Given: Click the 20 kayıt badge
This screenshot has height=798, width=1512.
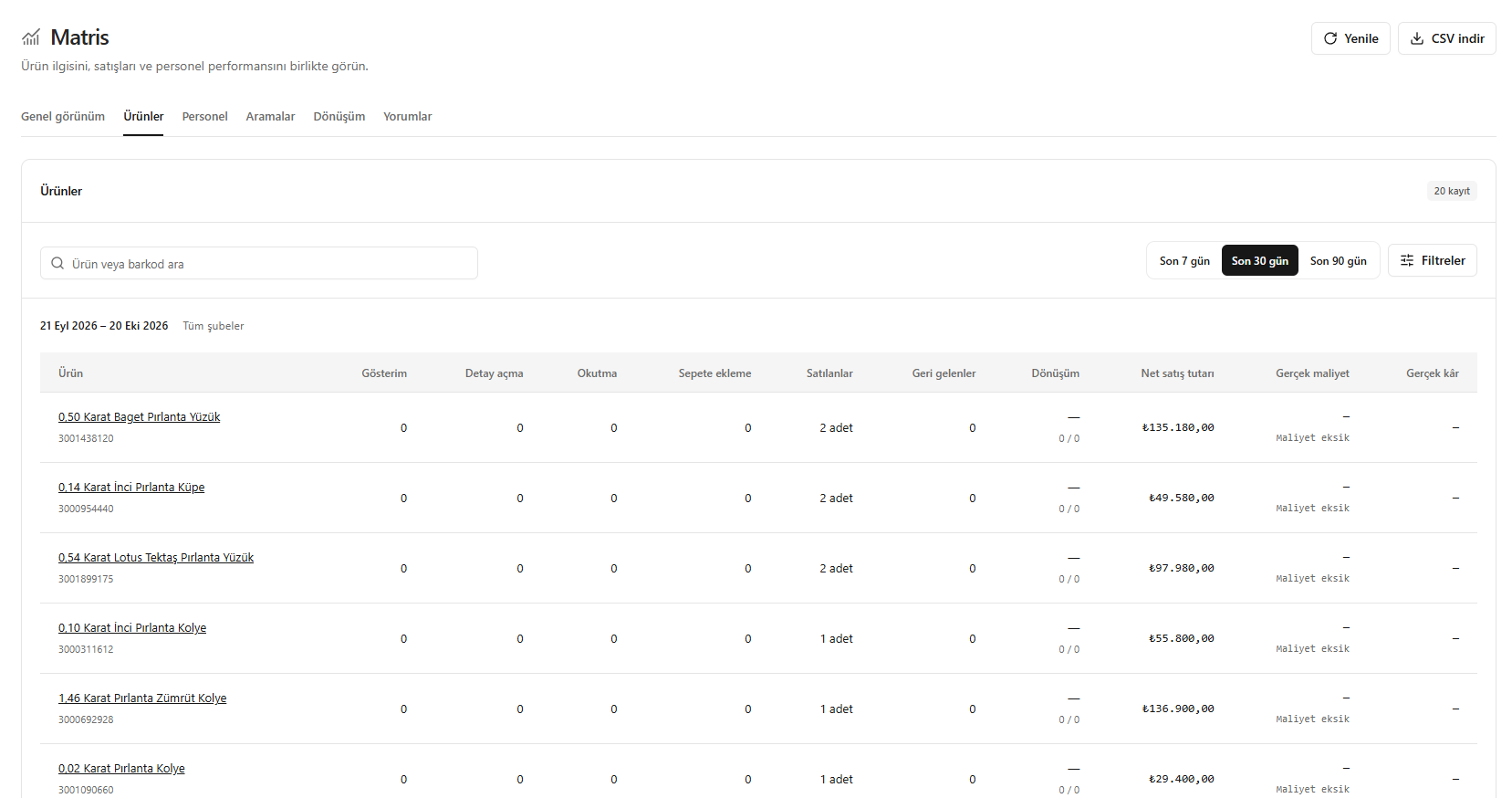Looking at the screenshot, I should tap(1452, 191).
